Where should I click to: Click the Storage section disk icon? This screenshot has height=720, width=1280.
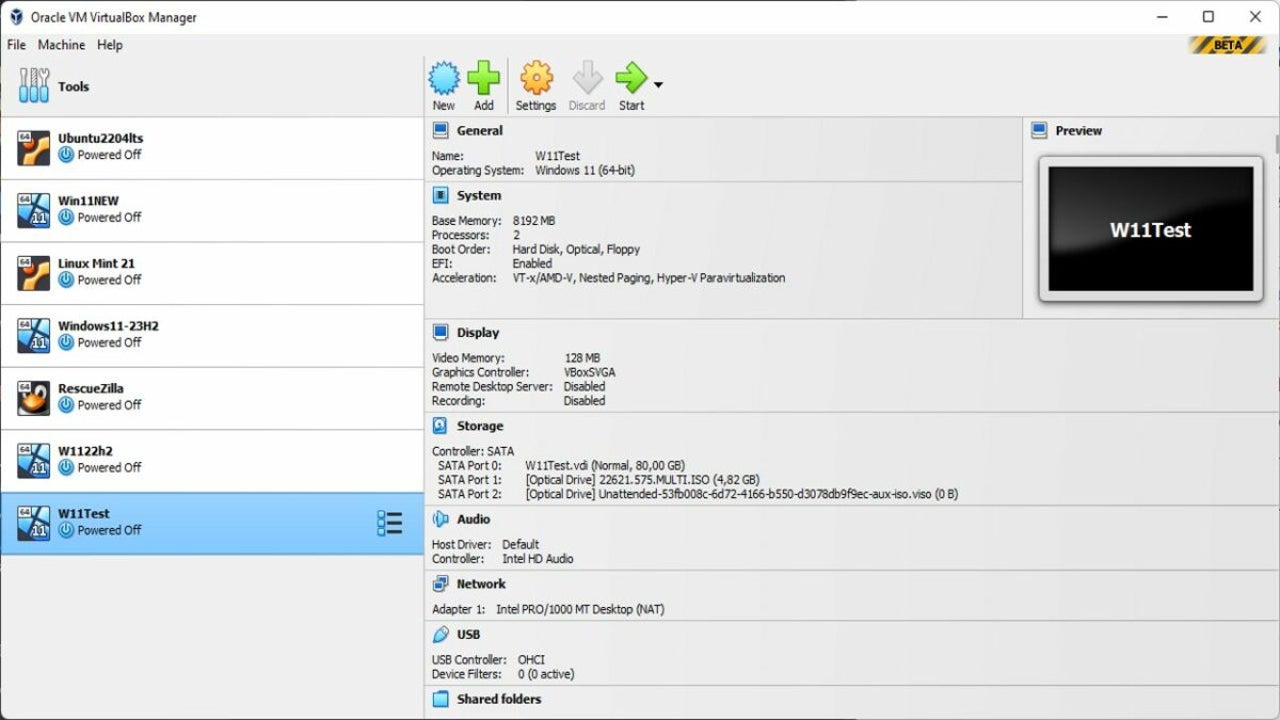coord(440,425)
